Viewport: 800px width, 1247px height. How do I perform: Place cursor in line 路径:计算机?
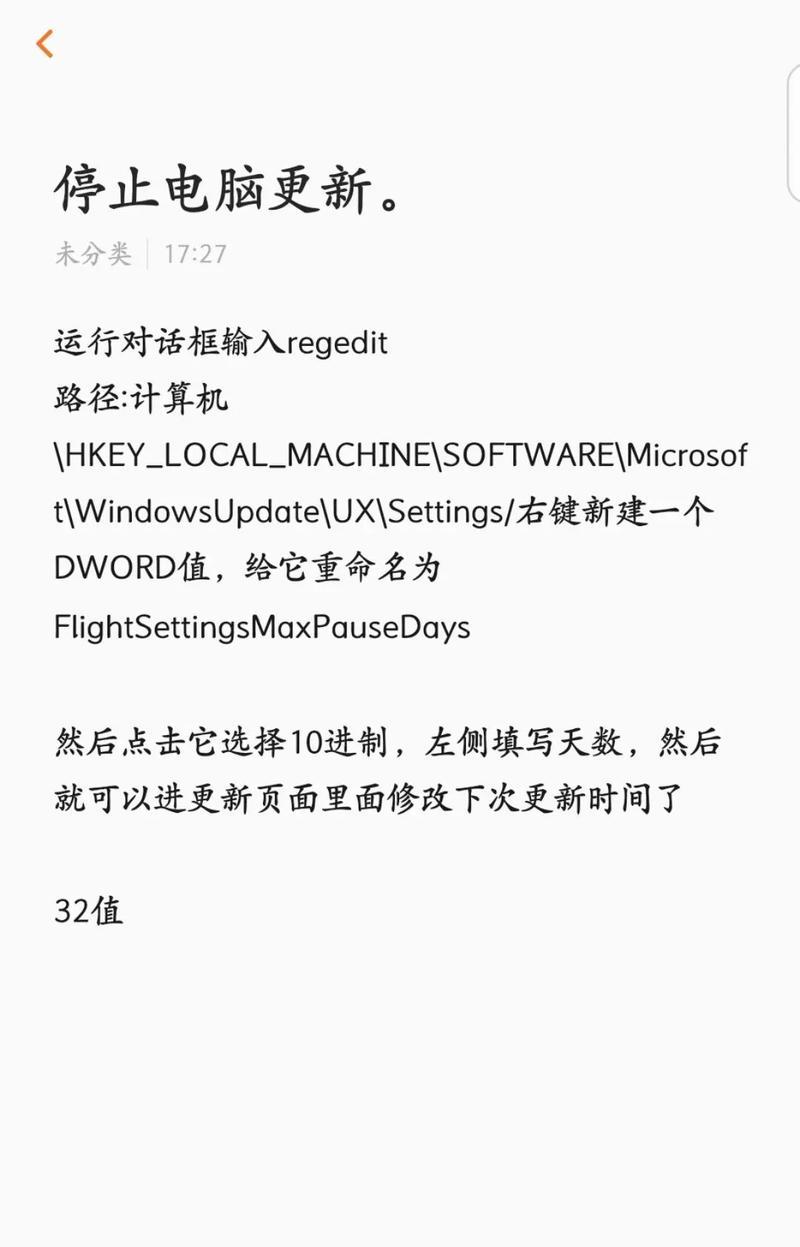141,400
